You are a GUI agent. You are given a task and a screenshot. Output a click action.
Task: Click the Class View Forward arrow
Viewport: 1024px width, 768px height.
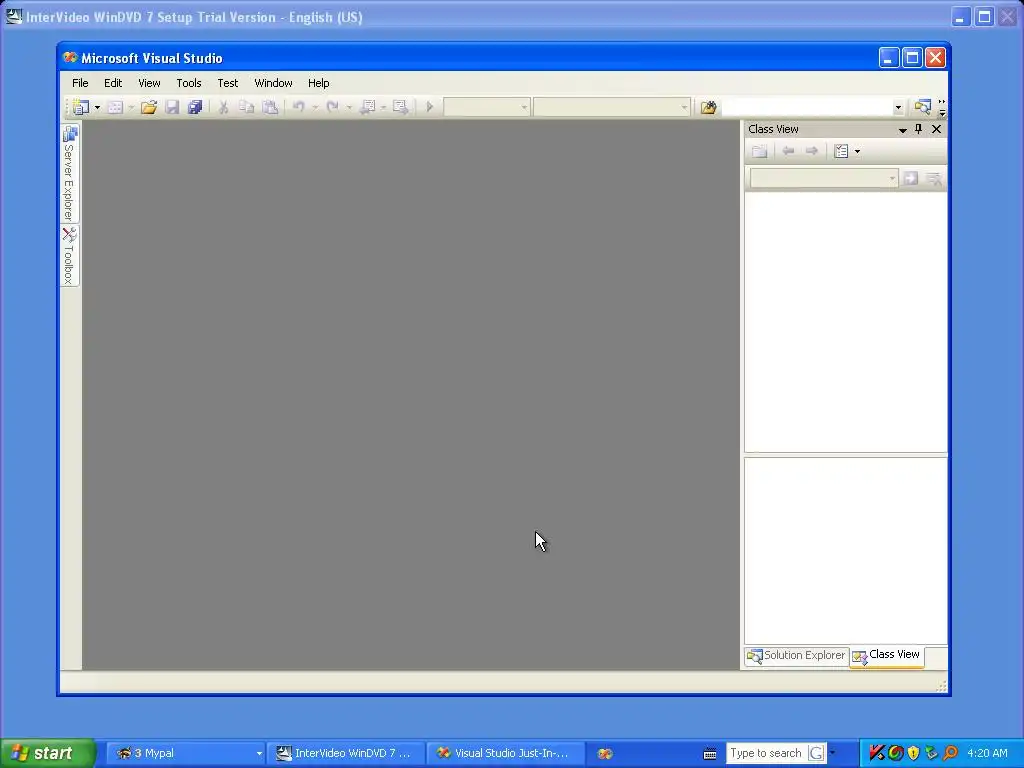click(x=812, y=152)
